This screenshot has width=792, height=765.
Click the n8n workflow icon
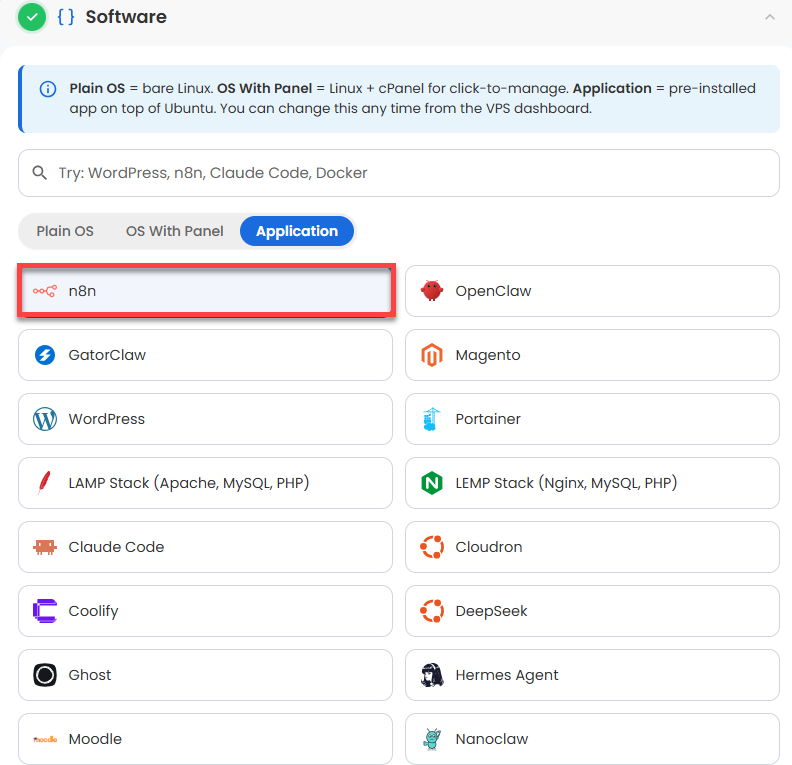[45, 291]
